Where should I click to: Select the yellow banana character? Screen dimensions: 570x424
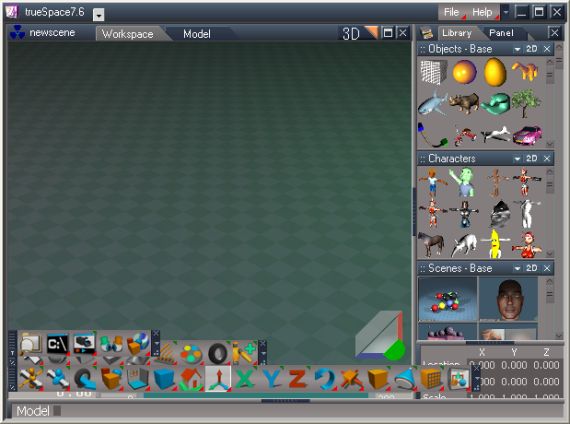click(x=495, y=243)
